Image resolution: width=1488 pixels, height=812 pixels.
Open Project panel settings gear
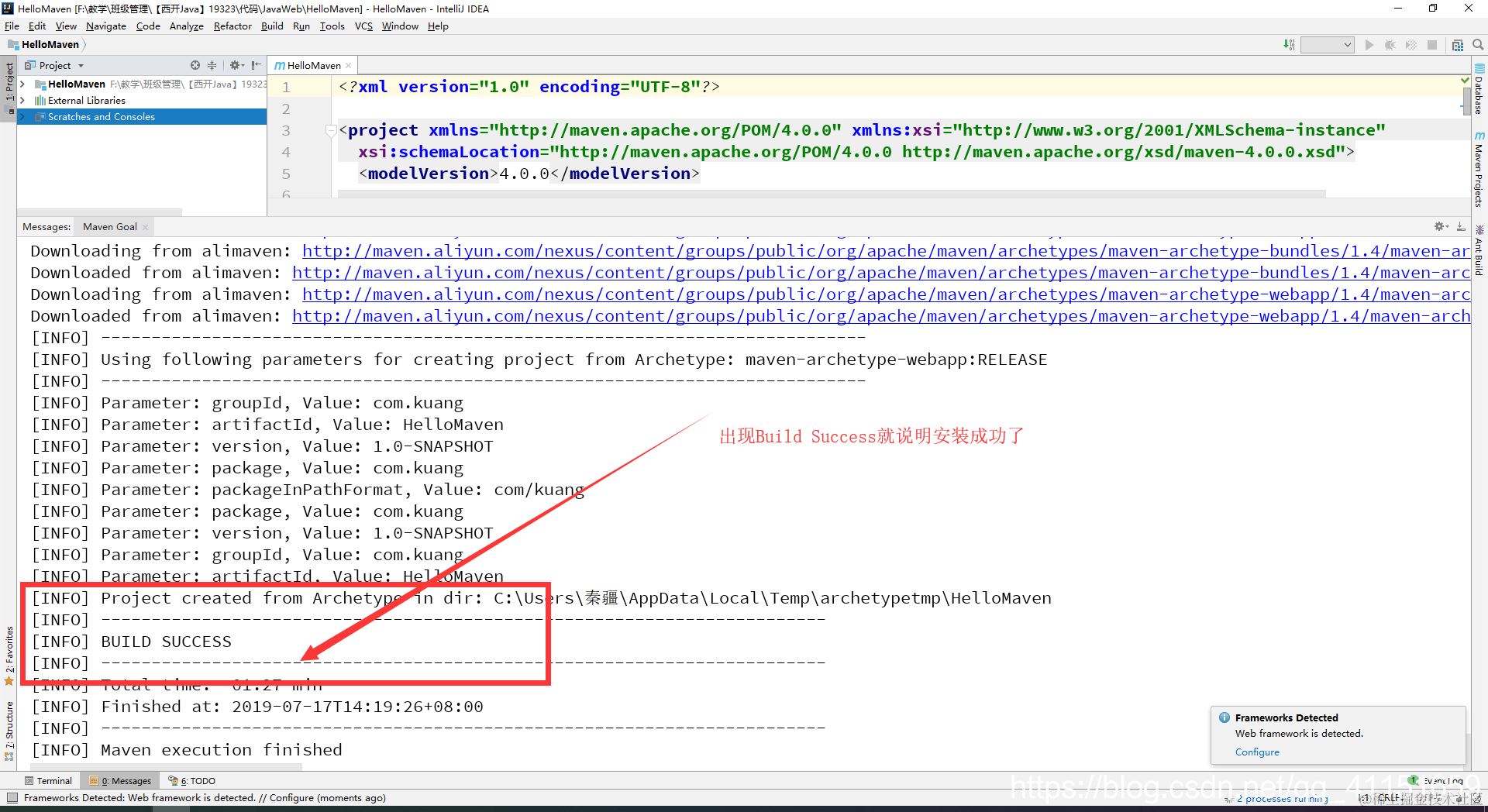[236, 66]
